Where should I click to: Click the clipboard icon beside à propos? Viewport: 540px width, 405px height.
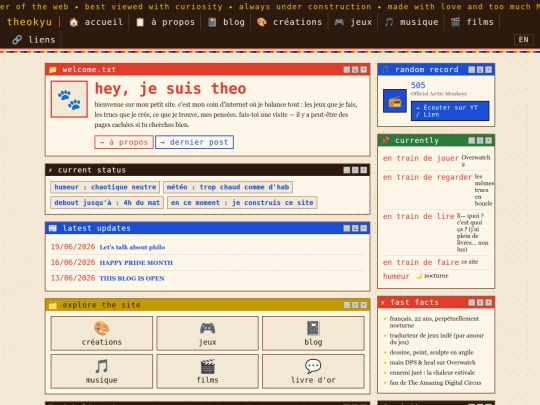(140, 22)
